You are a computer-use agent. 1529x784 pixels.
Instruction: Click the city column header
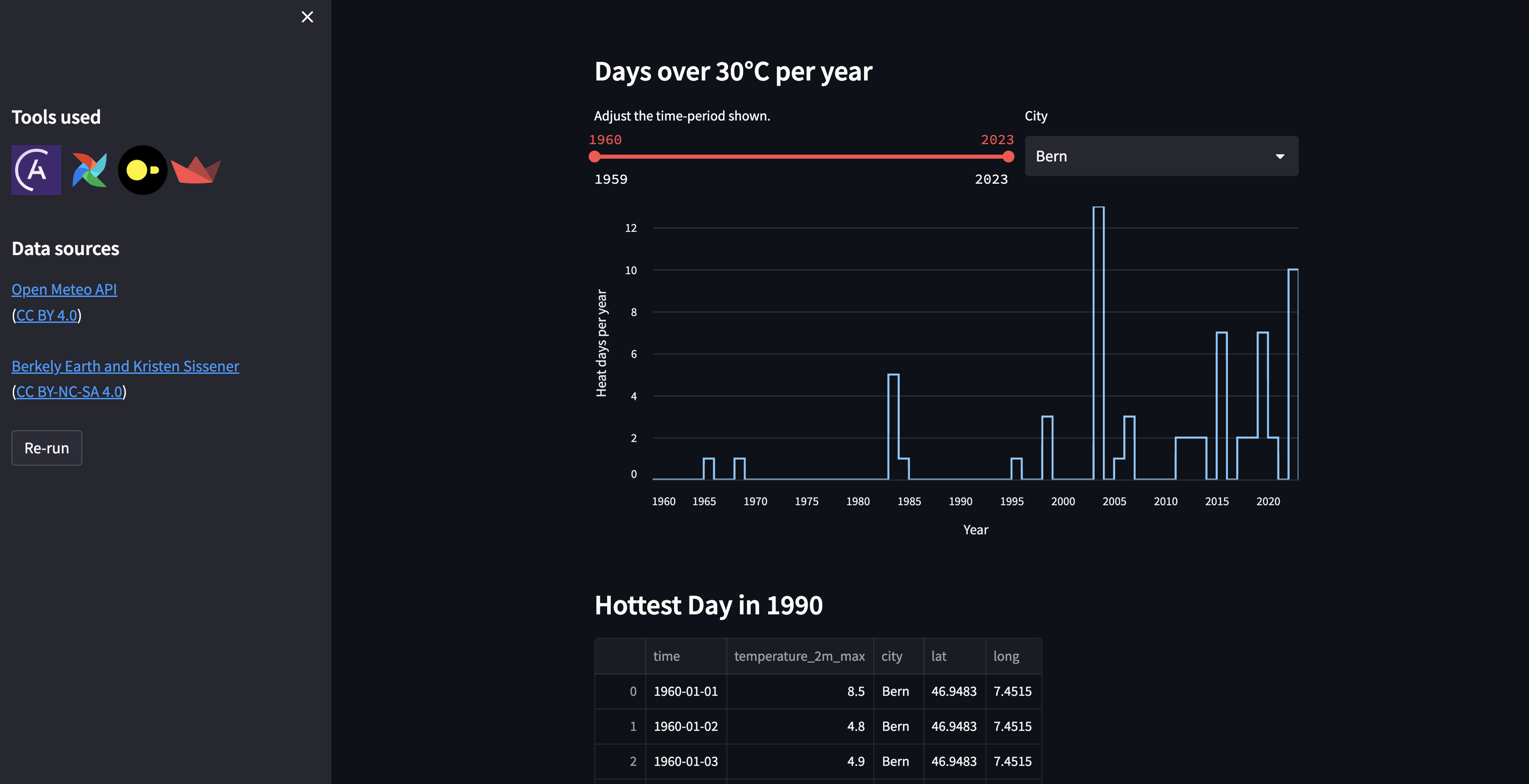[891, 656]
